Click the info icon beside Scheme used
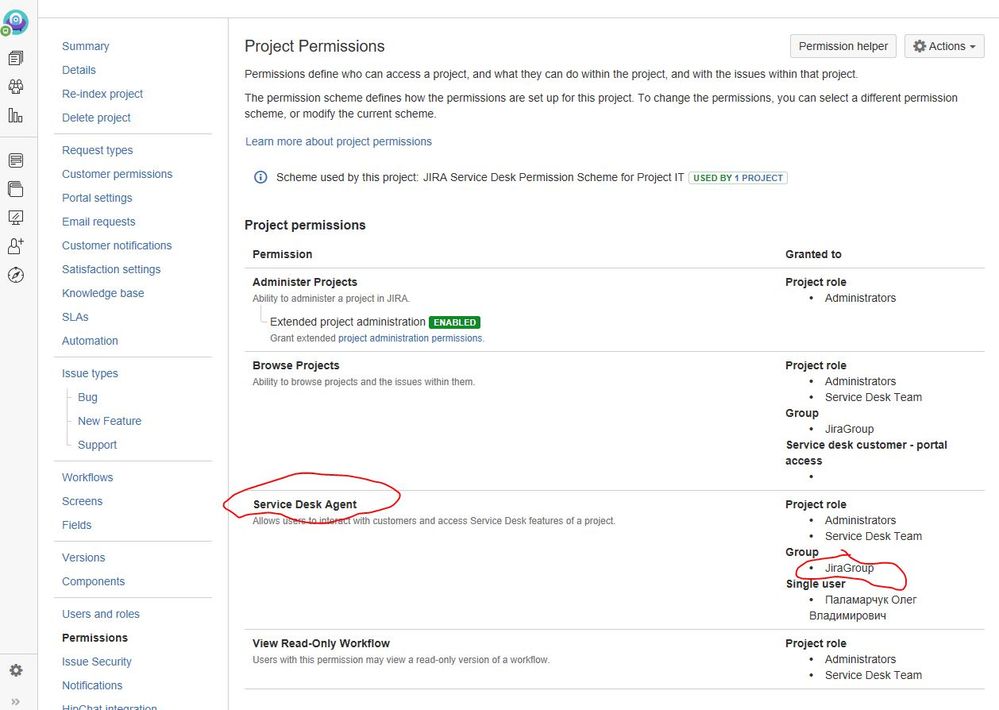The image size is (999, 710). [x=261, y=177]
